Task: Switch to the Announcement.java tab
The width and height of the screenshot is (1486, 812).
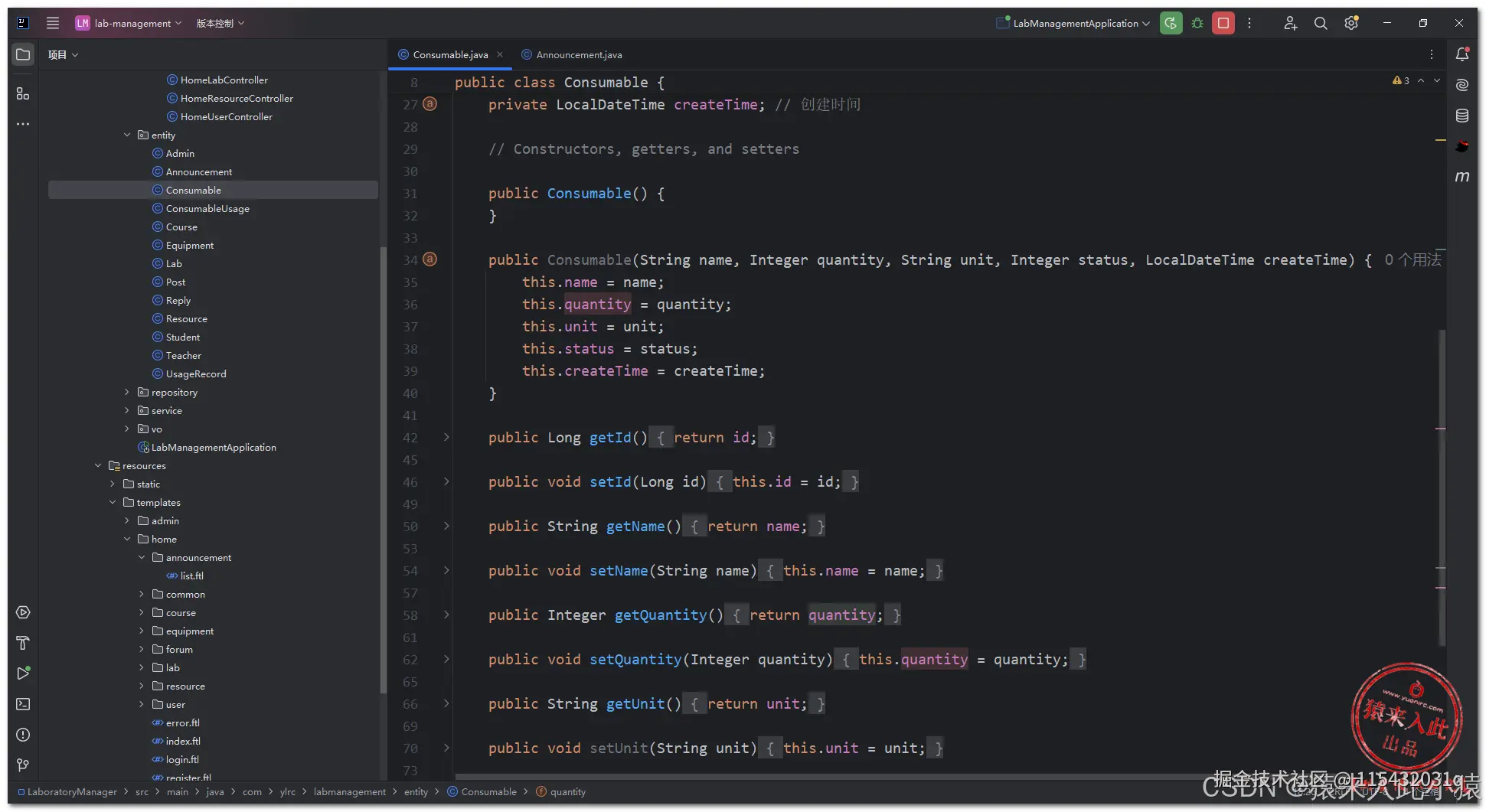Action: pos(571,54)
